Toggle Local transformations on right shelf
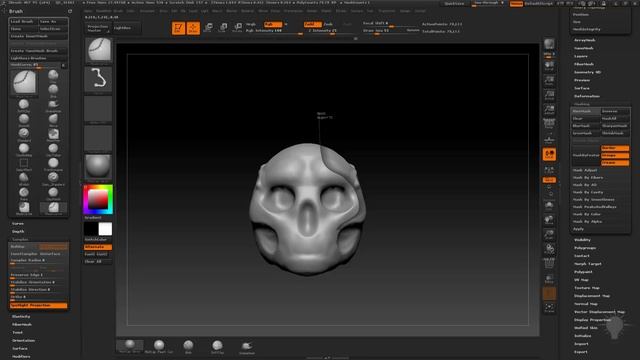 [549, 154]
